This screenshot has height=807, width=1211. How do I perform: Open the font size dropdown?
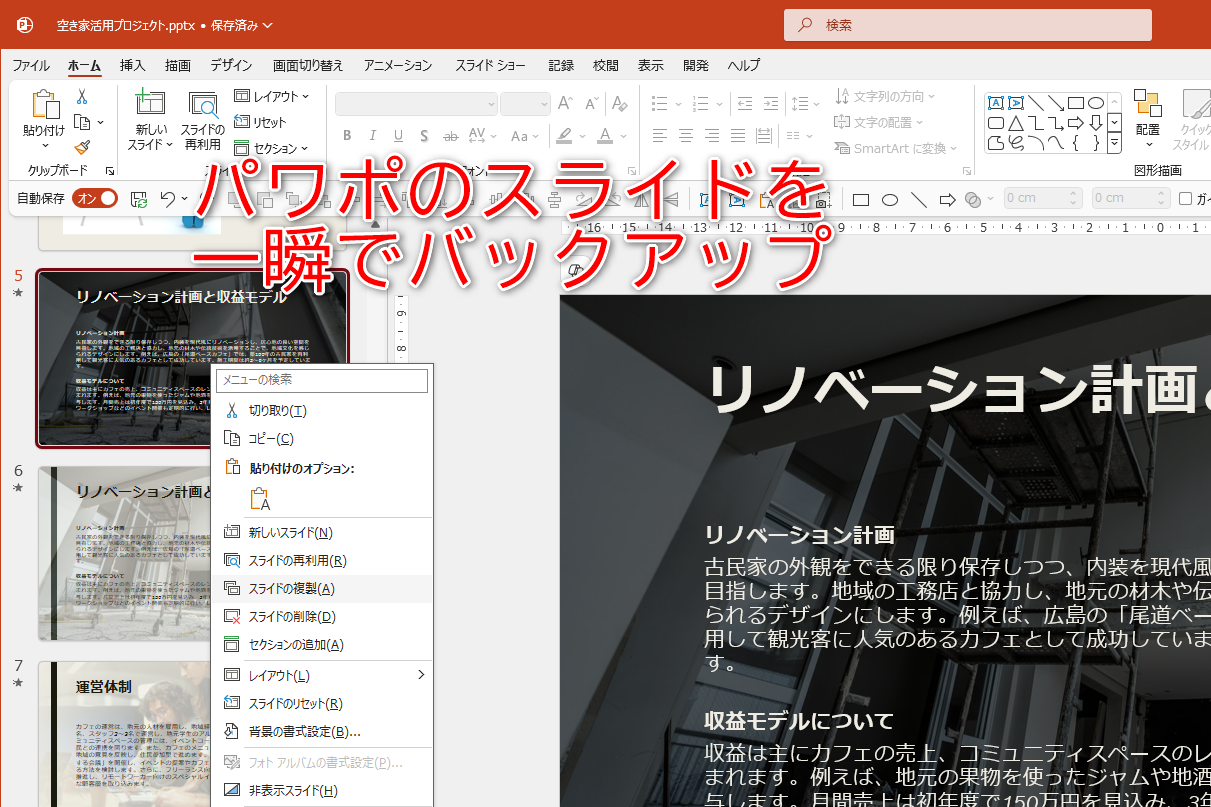(544, 104)
